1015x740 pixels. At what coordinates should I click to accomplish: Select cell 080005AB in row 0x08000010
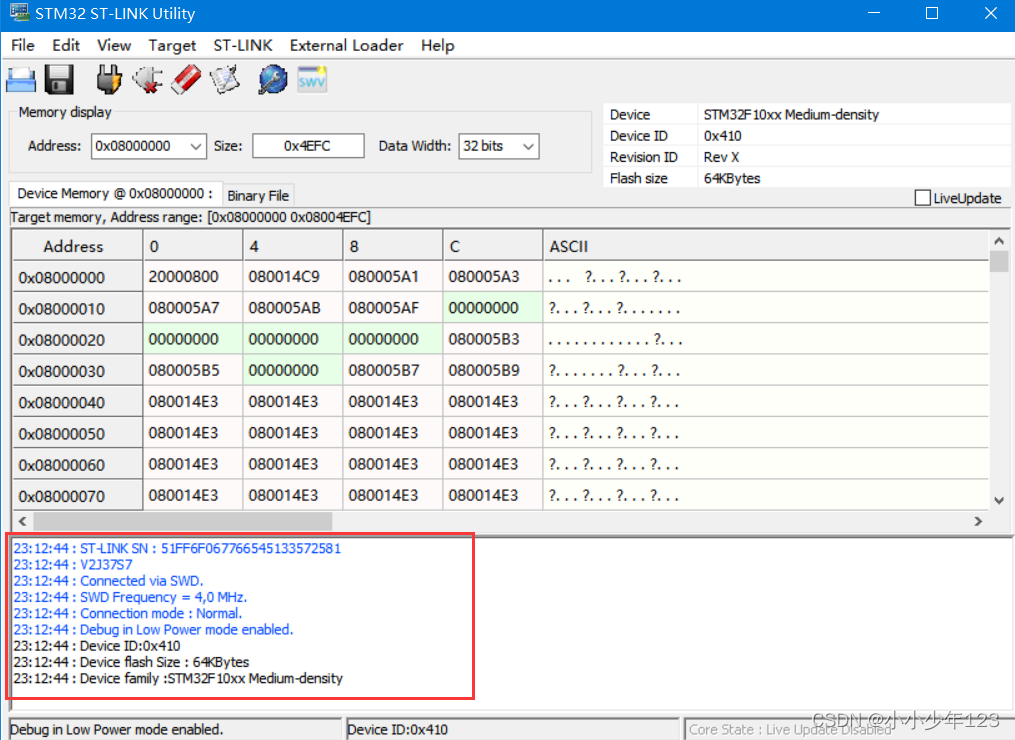coord(293,308)
